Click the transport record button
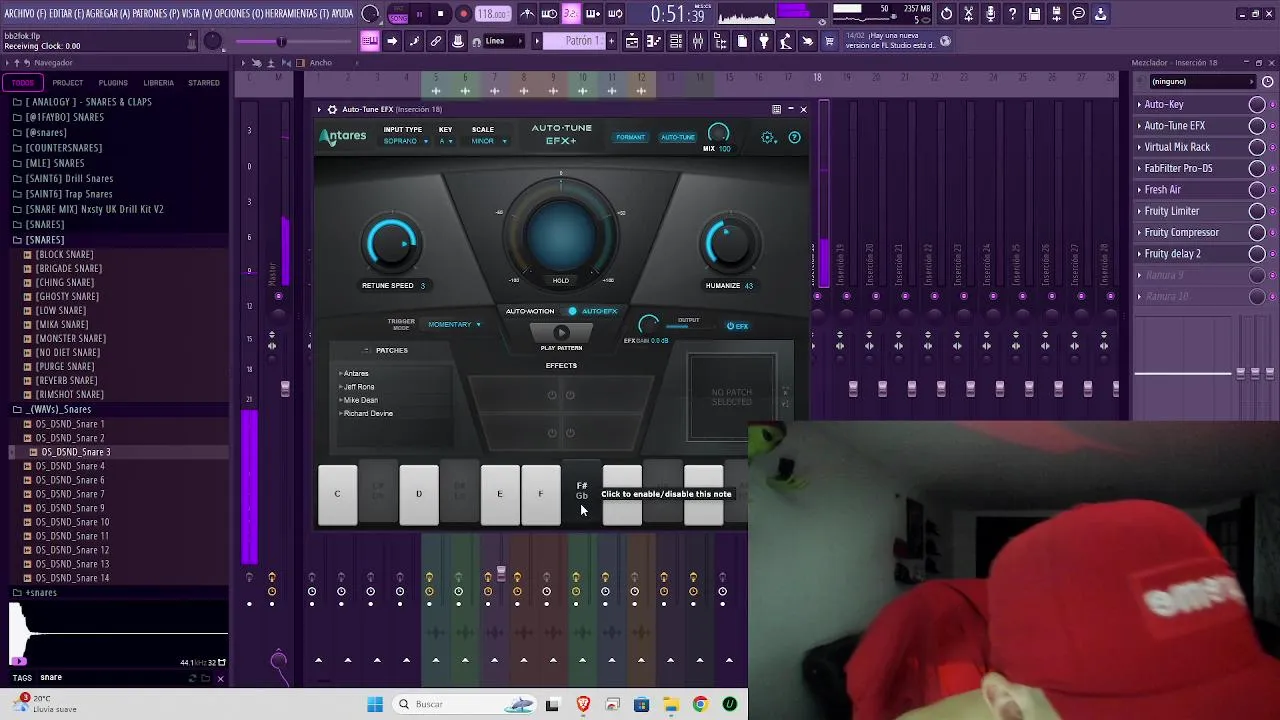The image size is (1280, 720). coord(463,14)
